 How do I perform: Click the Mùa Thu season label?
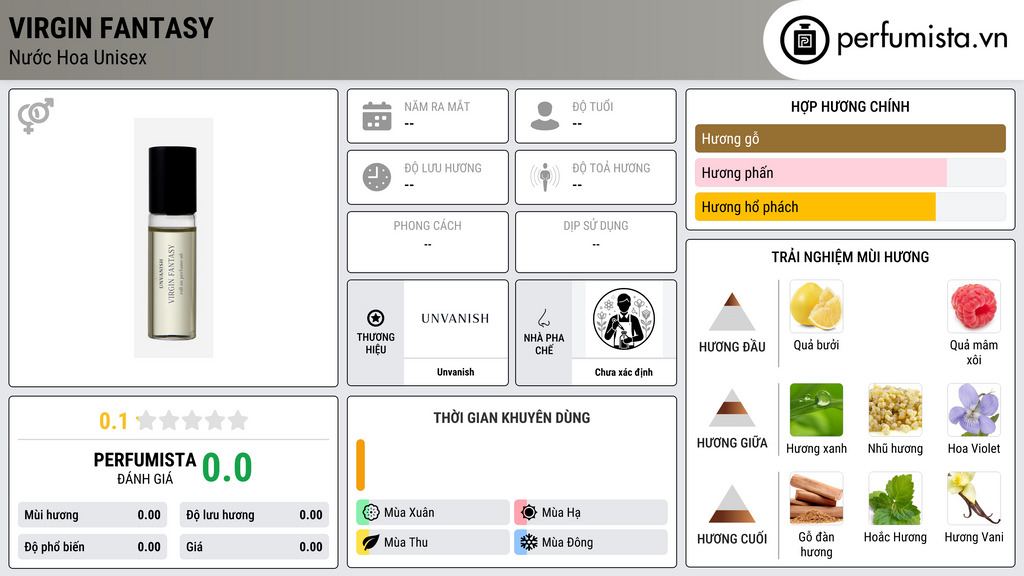(x=406, y=542)
